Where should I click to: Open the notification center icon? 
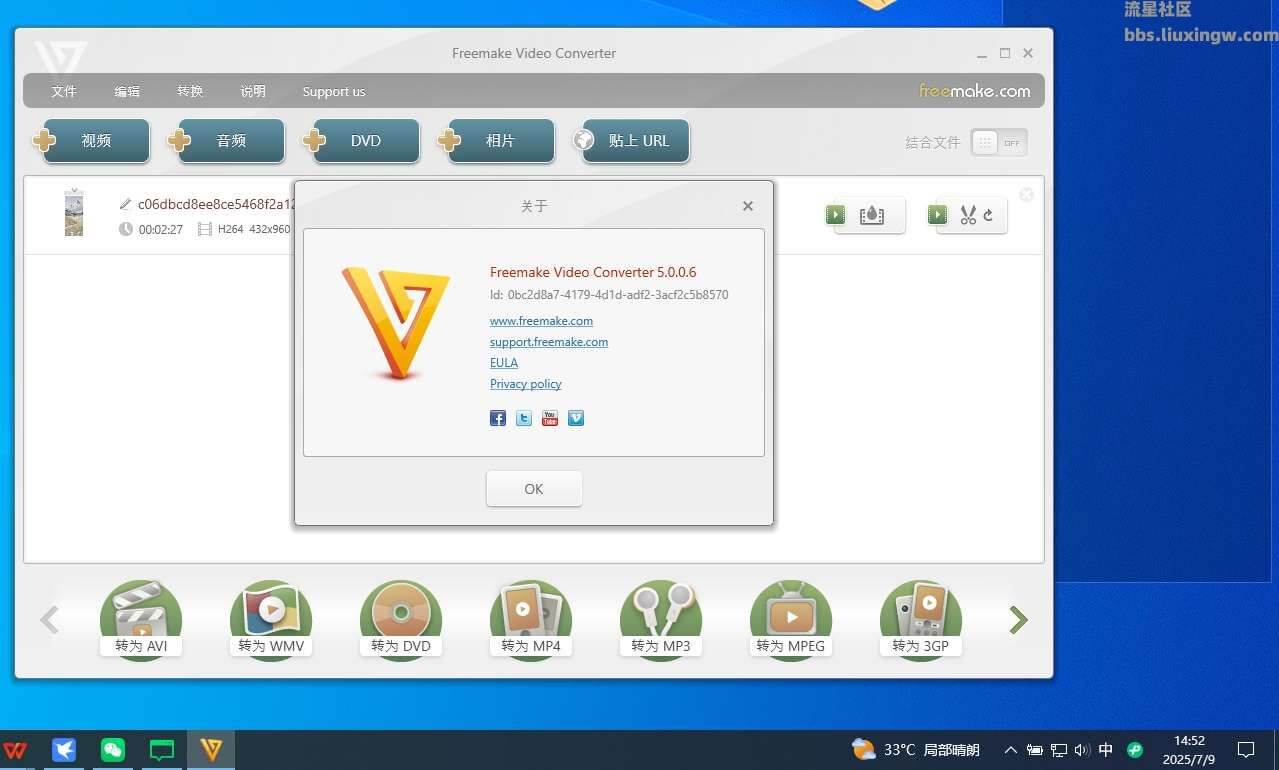point(1246,750)
